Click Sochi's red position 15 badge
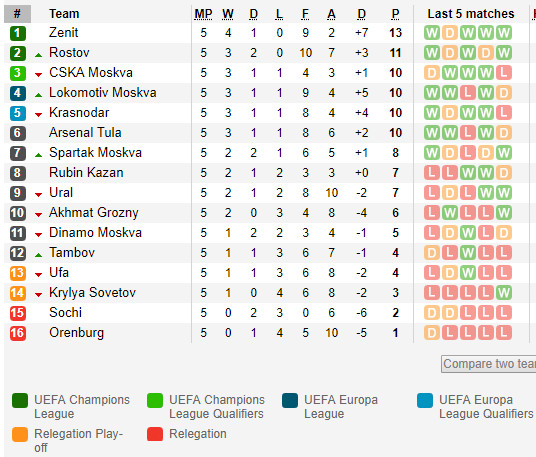This screenshot has width=536, height=457. (17, 313)
